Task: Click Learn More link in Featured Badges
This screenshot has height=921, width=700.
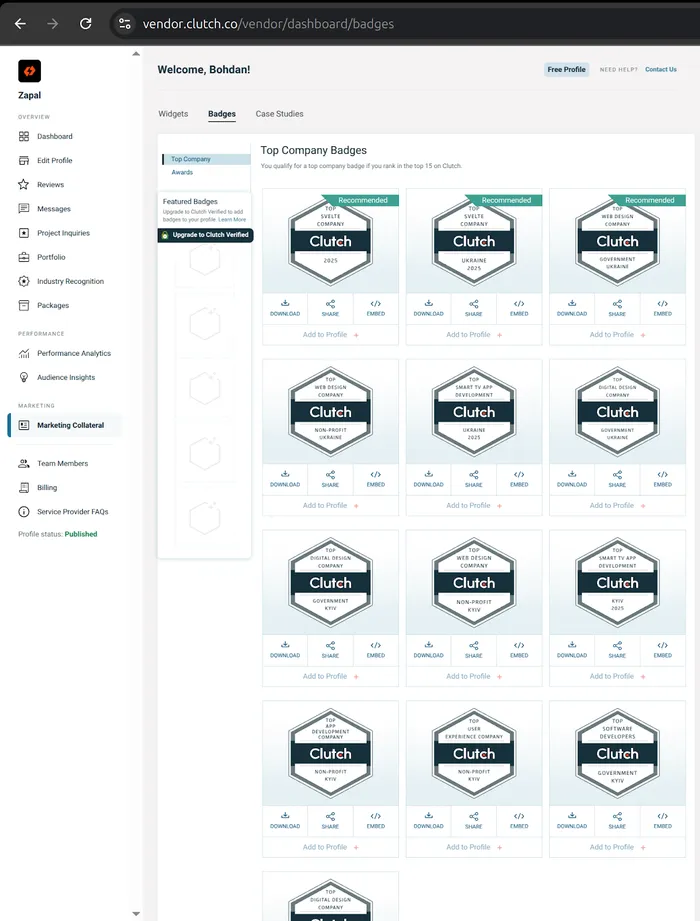Action: click(x=232, y=220)
